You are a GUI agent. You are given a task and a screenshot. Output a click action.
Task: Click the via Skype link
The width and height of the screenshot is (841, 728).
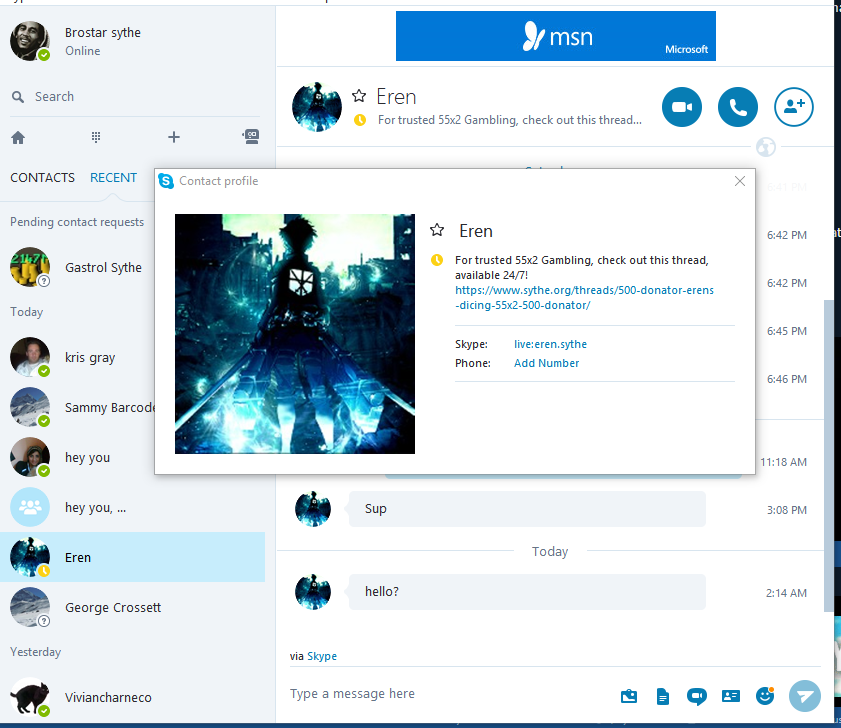322,656
